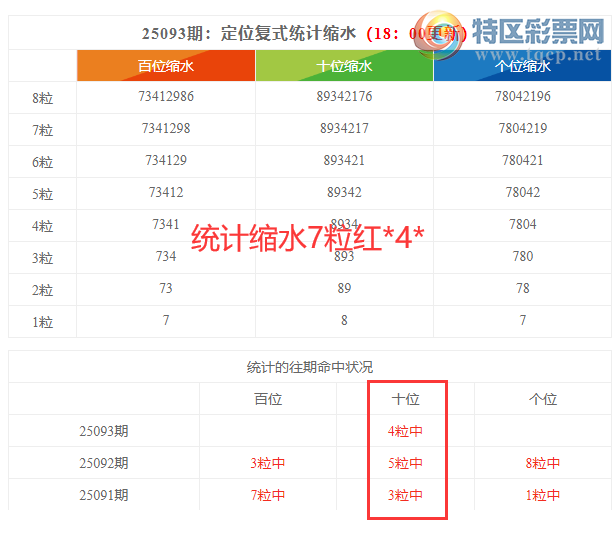
Task: Select the orange 百位缩水 column header
Action: [x=165, y=66]
